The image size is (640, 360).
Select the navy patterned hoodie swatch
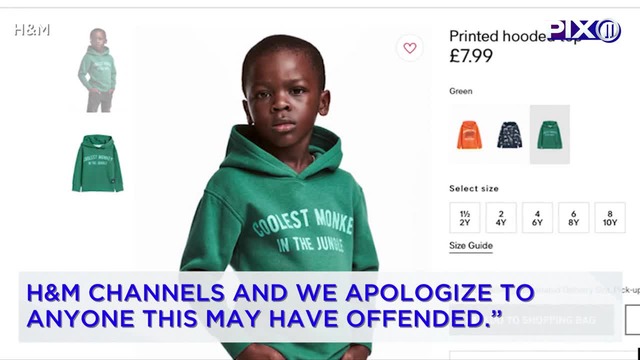tap(509, 135)
